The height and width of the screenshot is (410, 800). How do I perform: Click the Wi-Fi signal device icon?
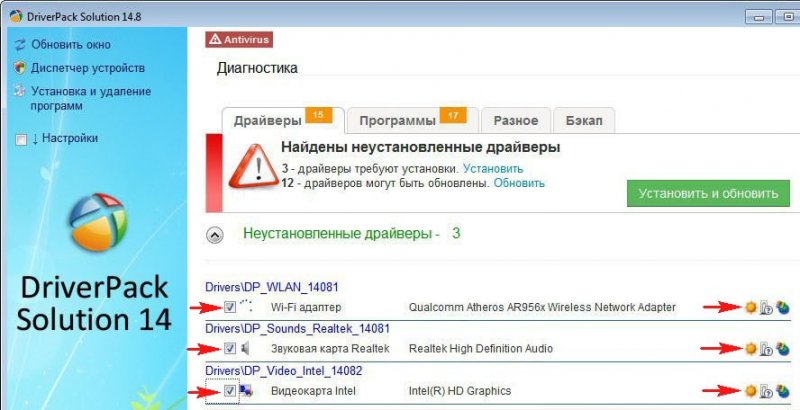click(246, 306)
